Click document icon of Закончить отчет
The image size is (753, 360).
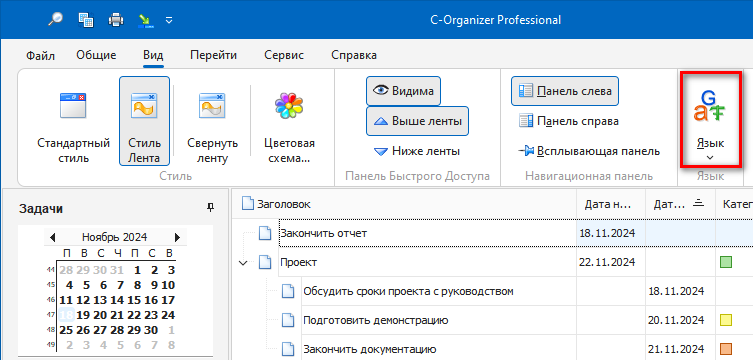[x=265, y=234]
